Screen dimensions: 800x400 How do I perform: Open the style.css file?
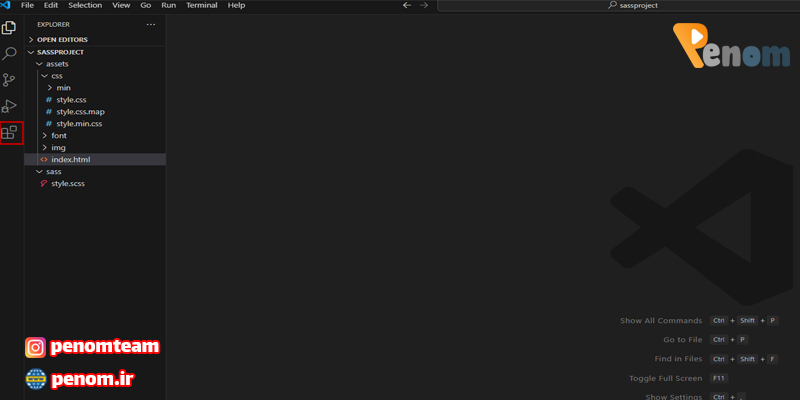71,100
